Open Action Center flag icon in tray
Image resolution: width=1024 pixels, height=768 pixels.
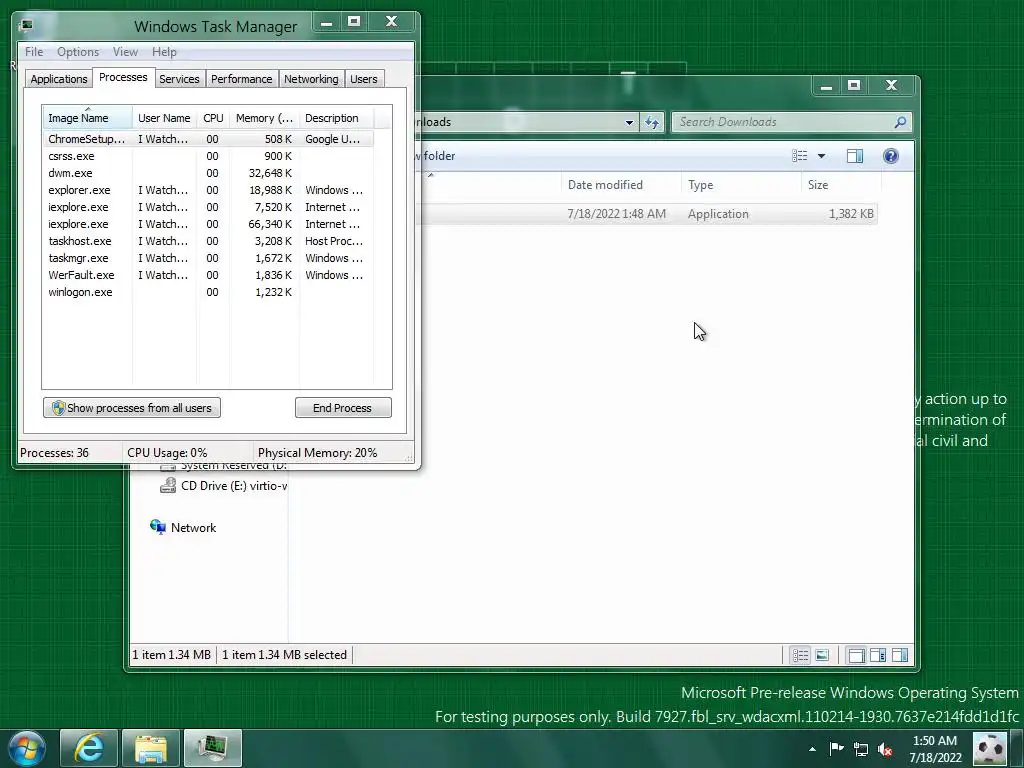click(837, 749)
